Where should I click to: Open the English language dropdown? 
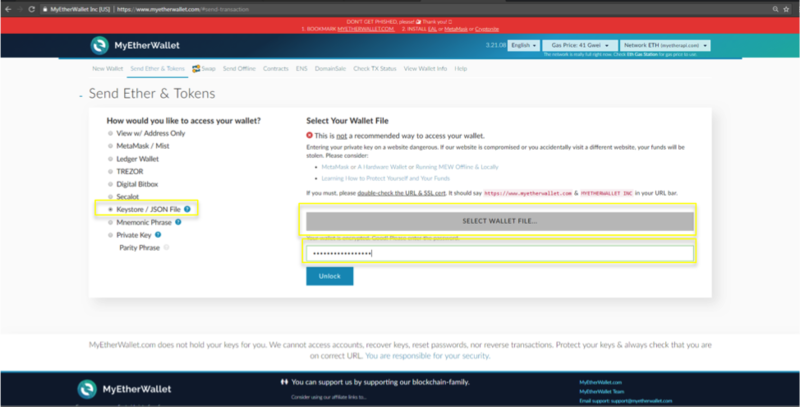(x=523, y=45)
